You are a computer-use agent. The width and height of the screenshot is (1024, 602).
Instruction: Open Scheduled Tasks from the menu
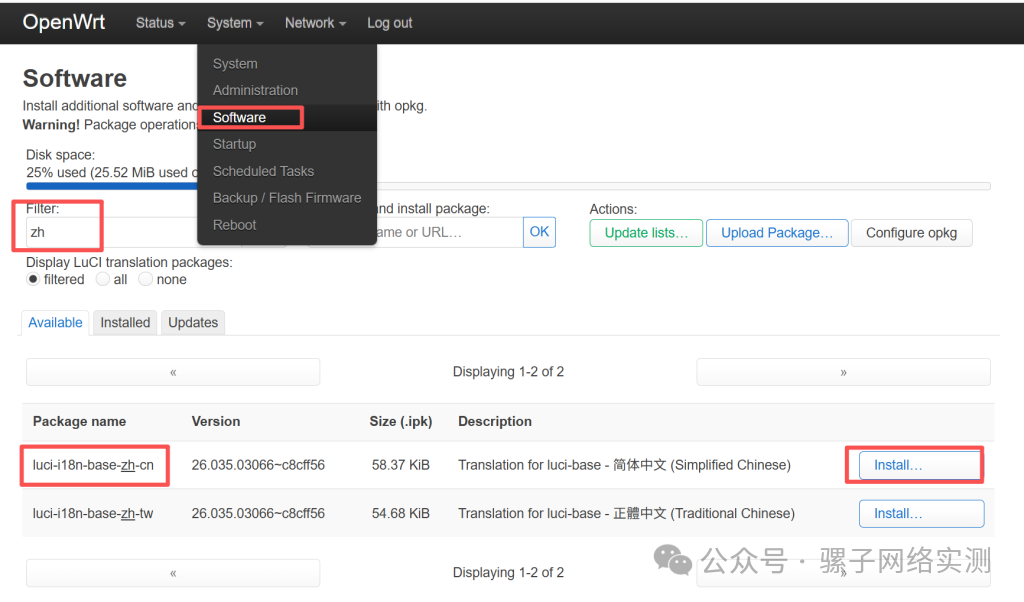pyautogui.click(x=263, y=170)
